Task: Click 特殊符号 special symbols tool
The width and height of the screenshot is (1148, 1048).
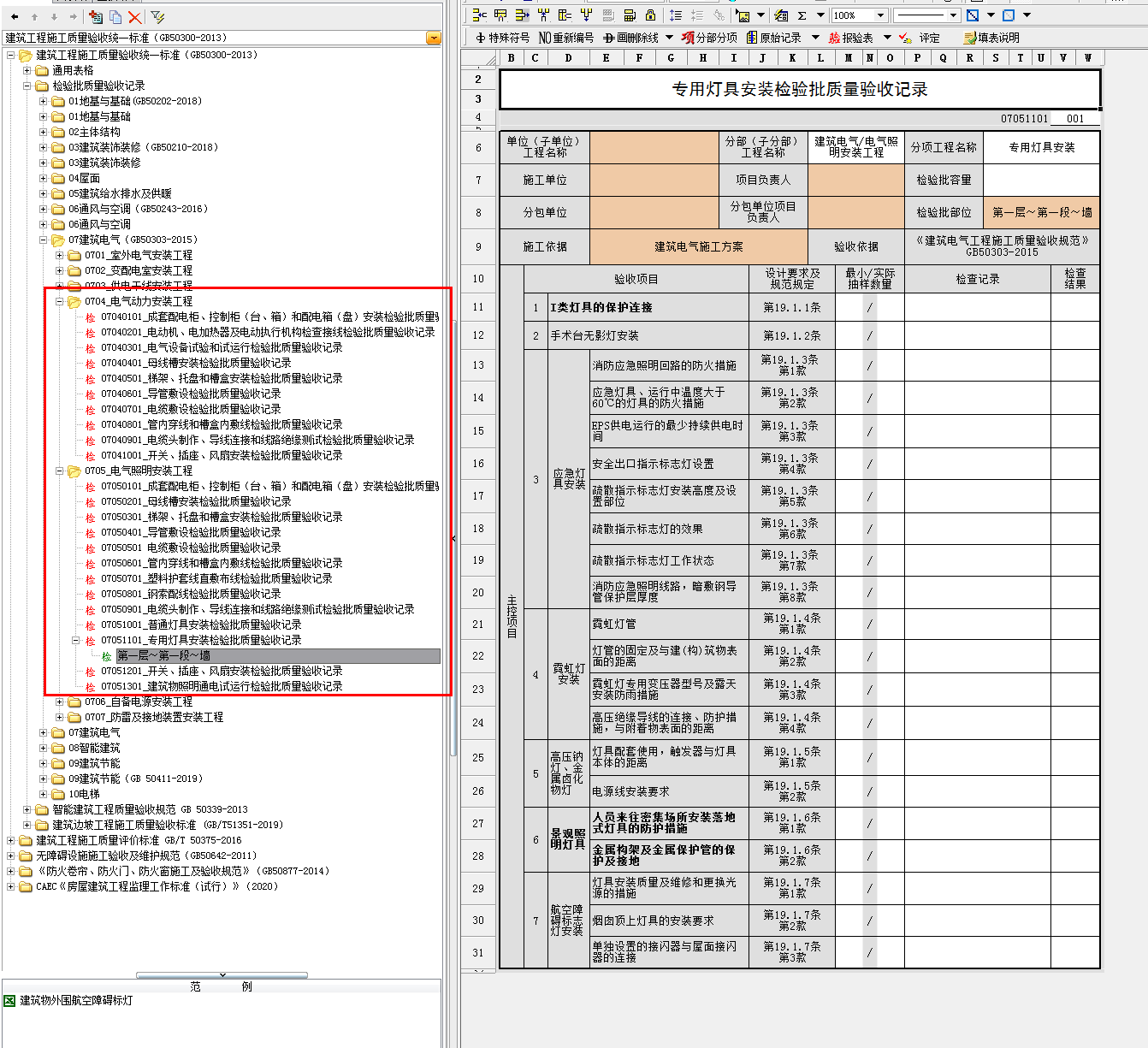Action: tap(503, 38)
